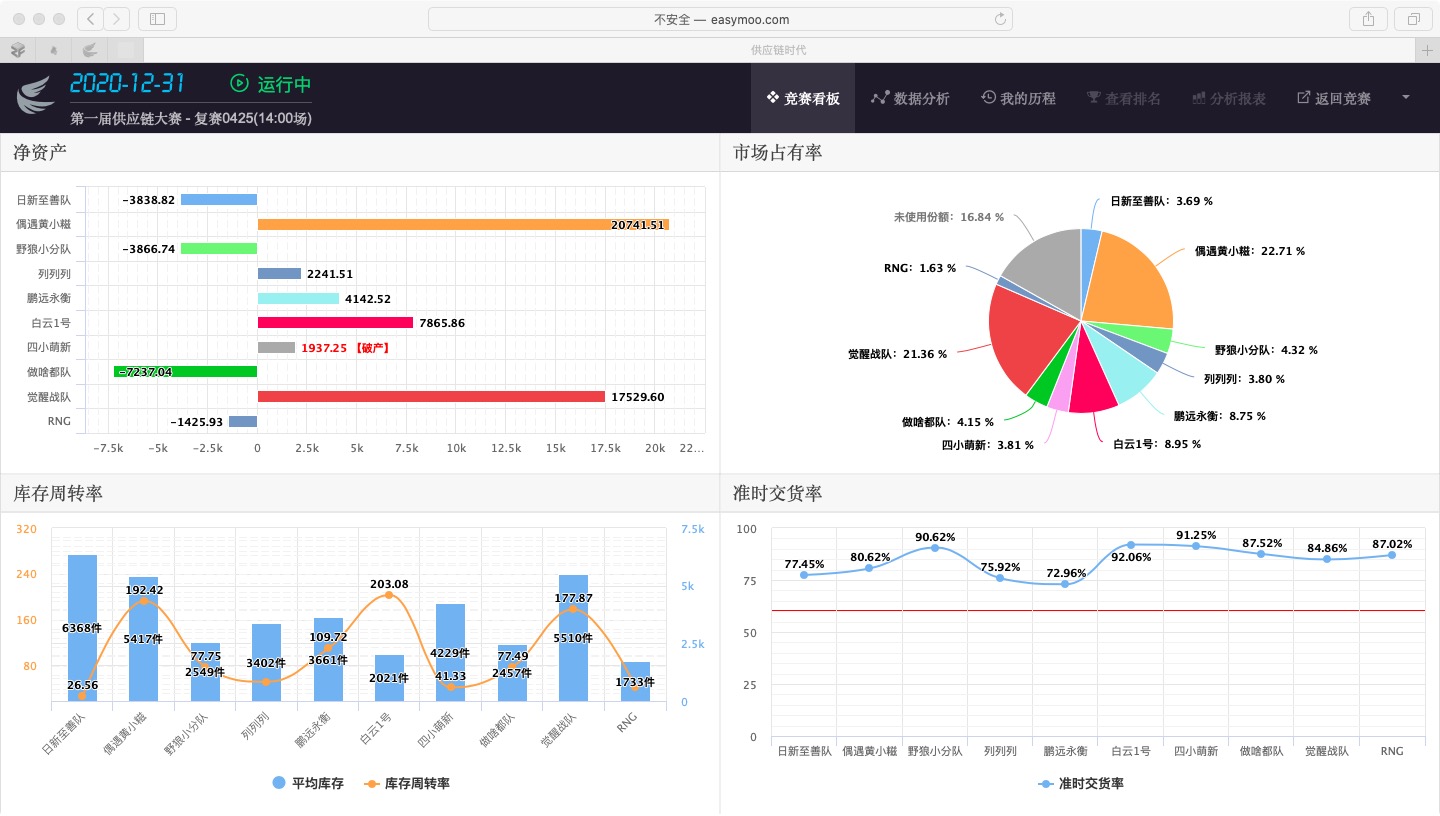Reload the page with the refresh icon

999,19
